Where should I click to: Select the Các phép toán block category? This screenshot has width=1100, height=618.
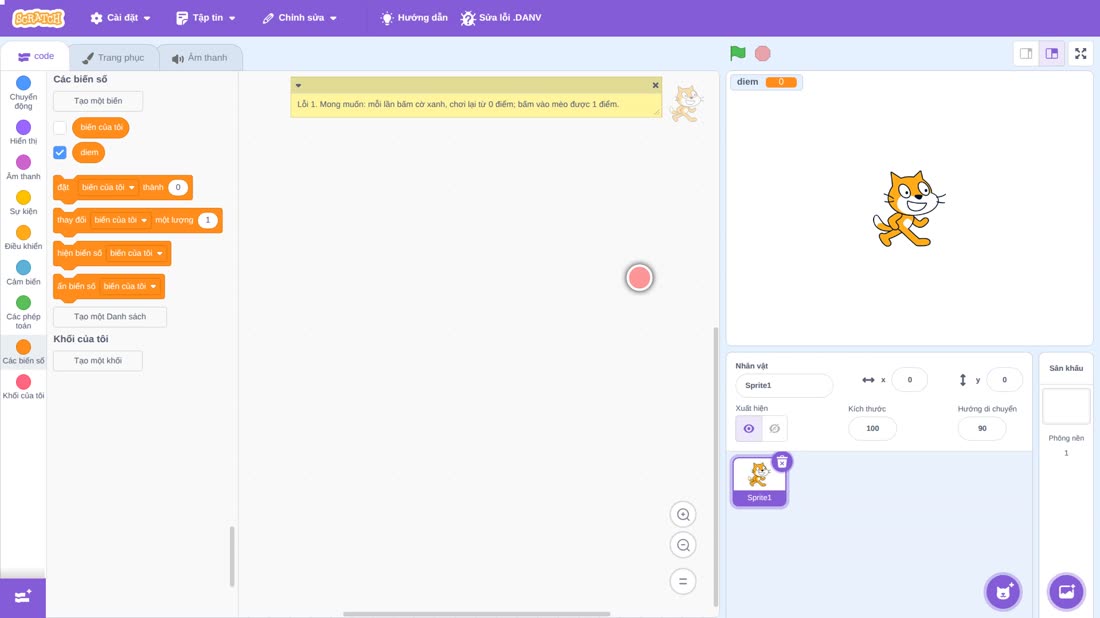click(23, 311)
